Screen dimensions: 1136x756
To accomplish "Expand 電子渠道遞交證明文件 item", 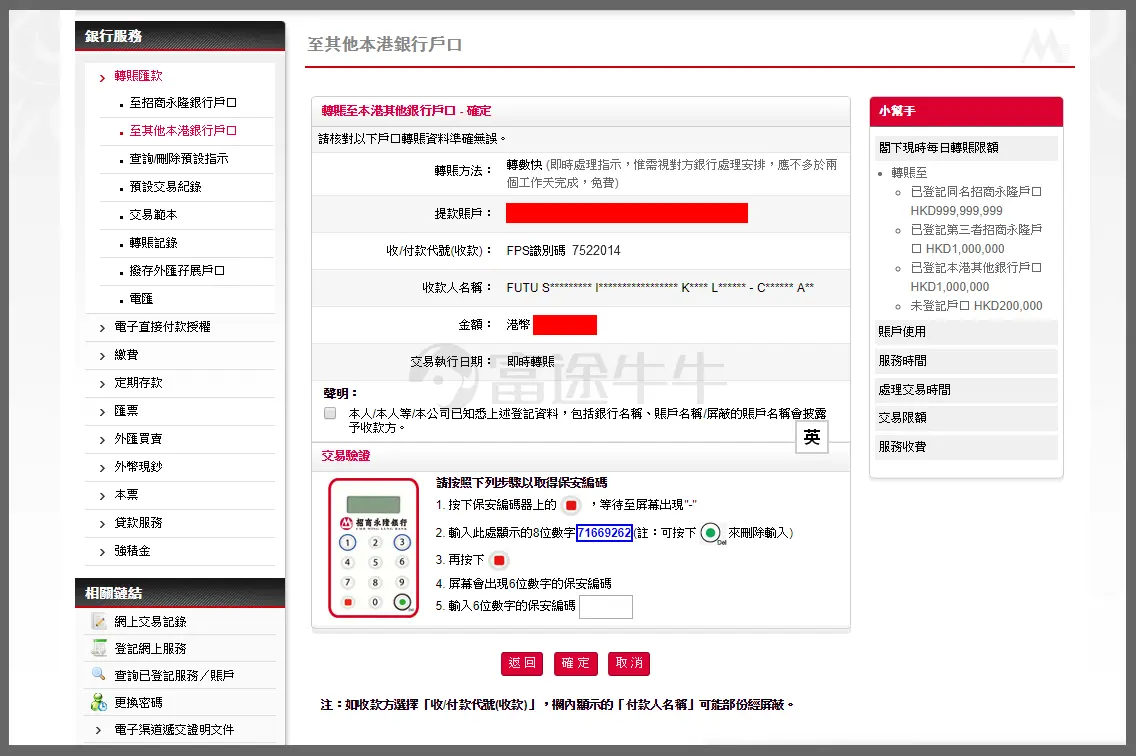I will tap(174, 730).
